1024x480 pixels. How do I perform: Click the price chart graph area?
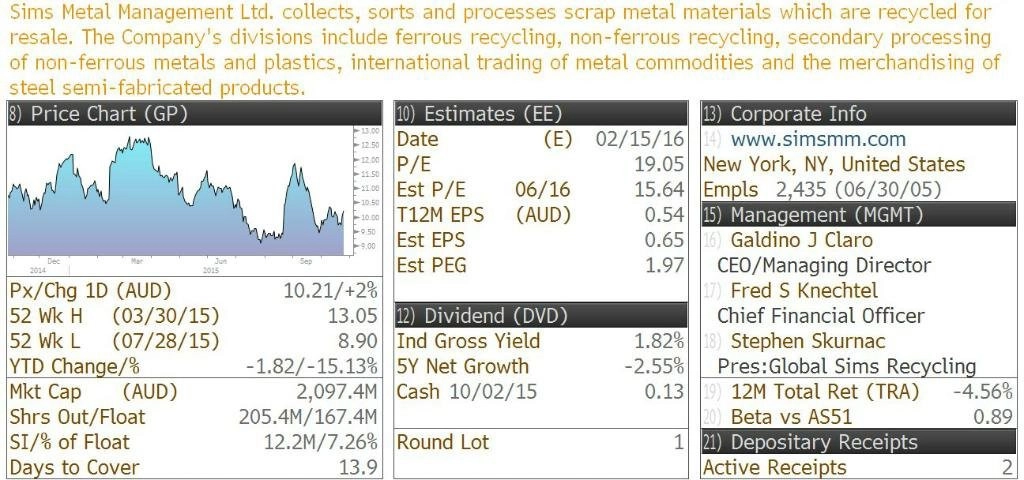click(176, 193)
